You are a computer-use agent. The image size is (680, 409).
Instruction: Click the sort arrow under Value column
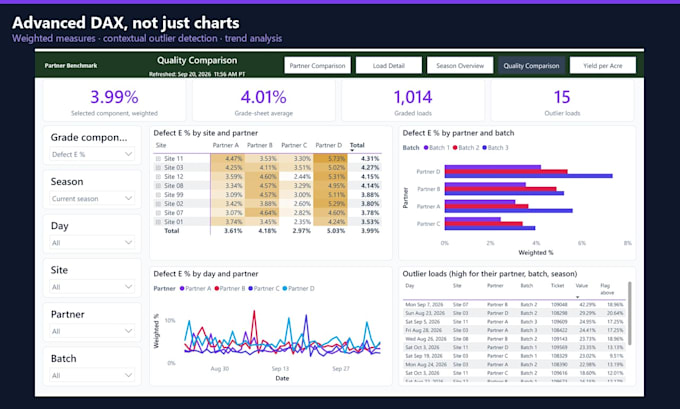pos(578,297)
